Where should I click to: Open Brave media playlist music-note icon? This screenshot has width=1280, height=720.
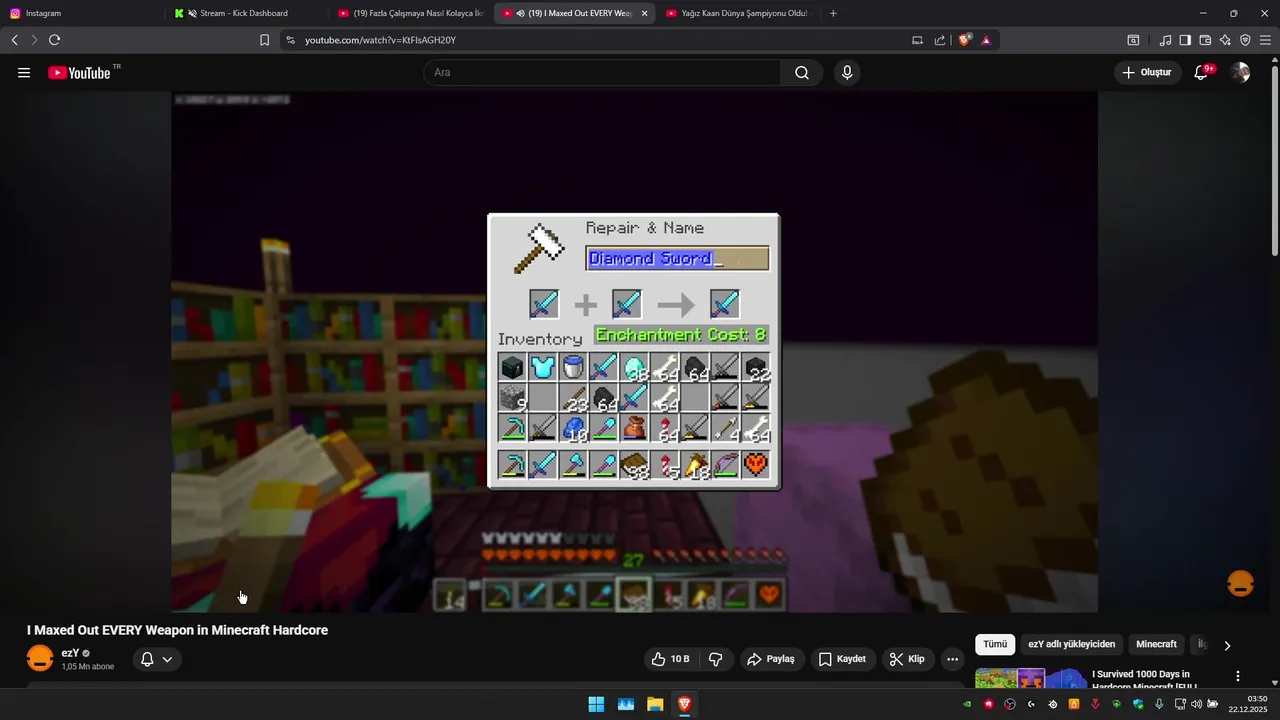(x=1165, y=40)
